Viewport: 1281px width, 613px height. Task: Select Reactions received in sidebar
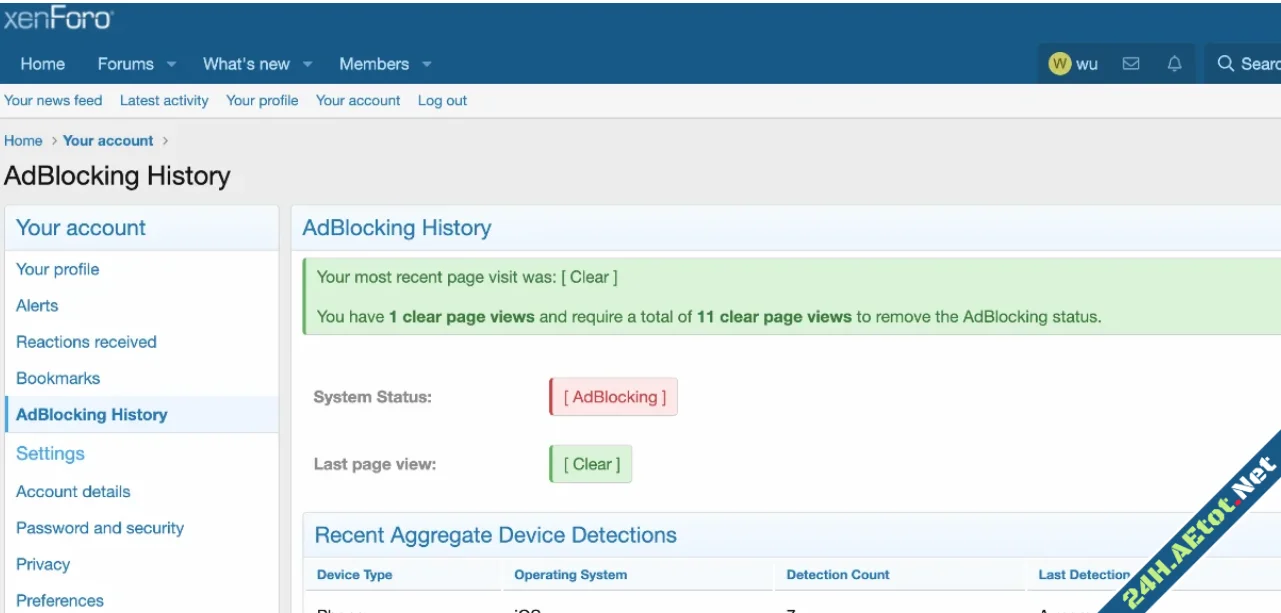pyautogui.click(x=86, y=342)
